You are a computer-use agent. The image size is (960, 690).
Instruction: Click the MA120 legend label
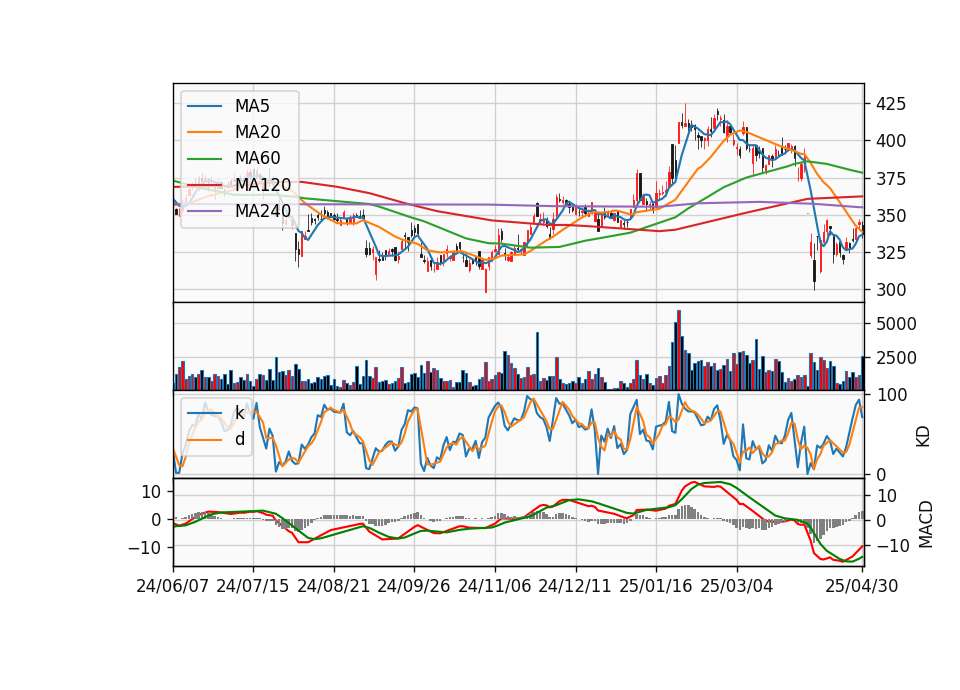coord(263,185)
